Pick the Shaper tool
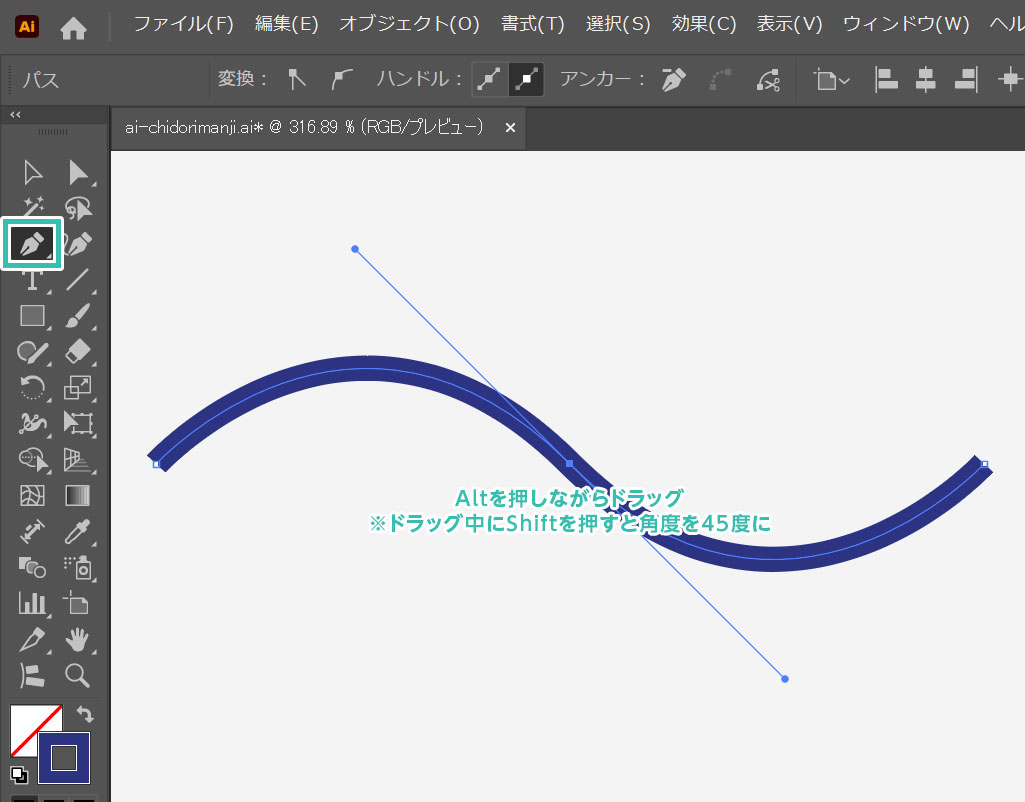This screenshot has width=1025, height=802. (32, 352)
